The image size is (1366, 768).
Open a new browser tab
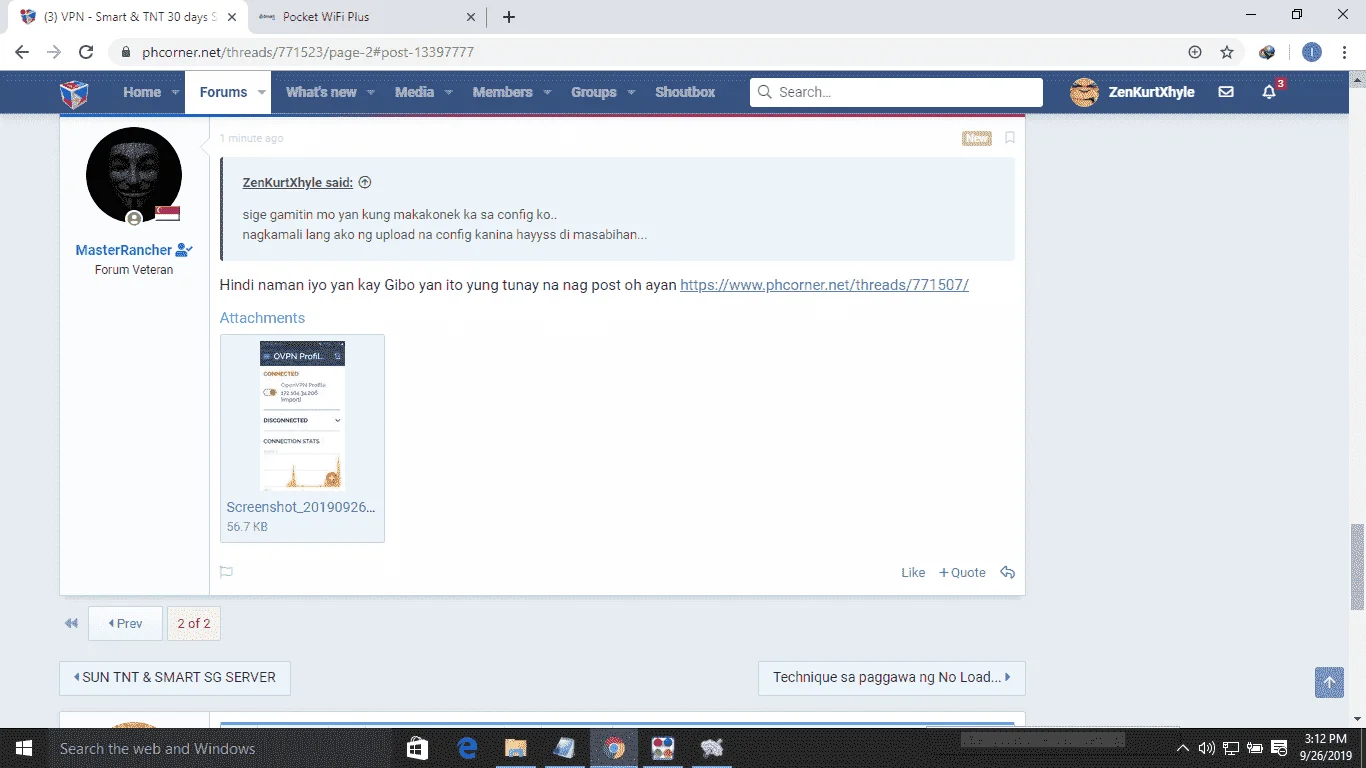(509, 16)
